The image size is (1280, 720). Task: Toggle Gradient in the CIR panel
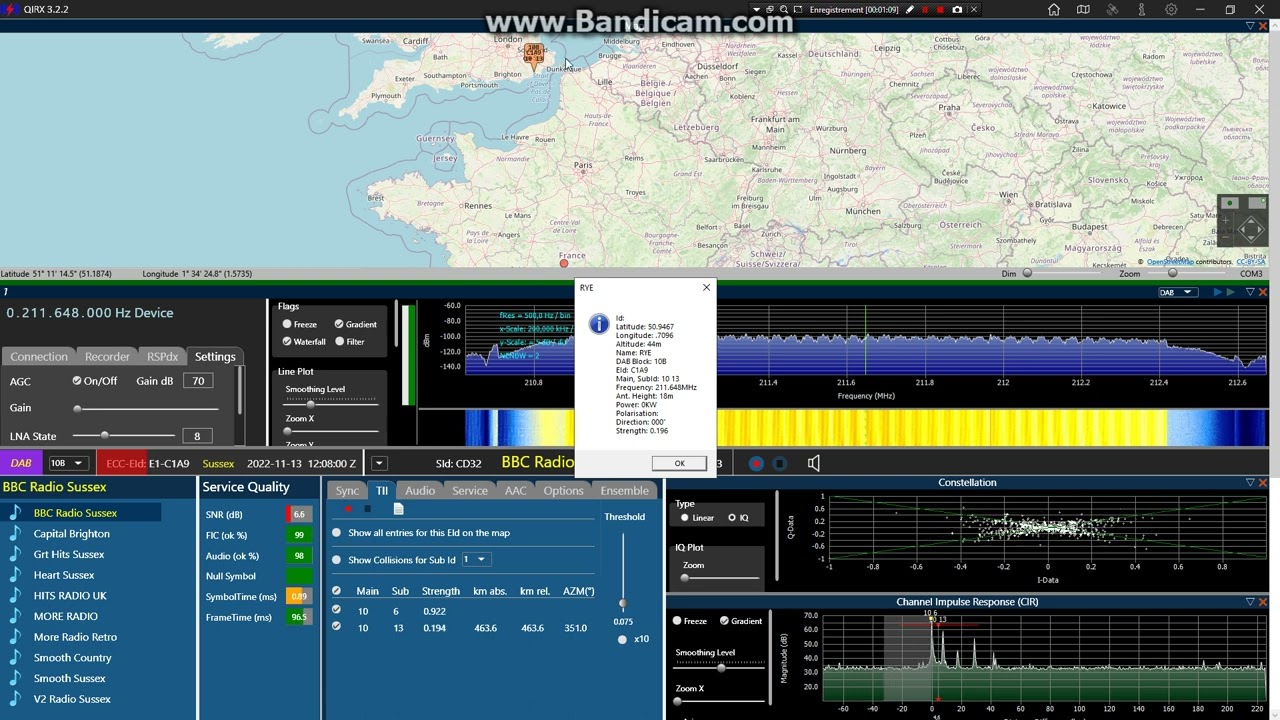click(x=724, y=621)
